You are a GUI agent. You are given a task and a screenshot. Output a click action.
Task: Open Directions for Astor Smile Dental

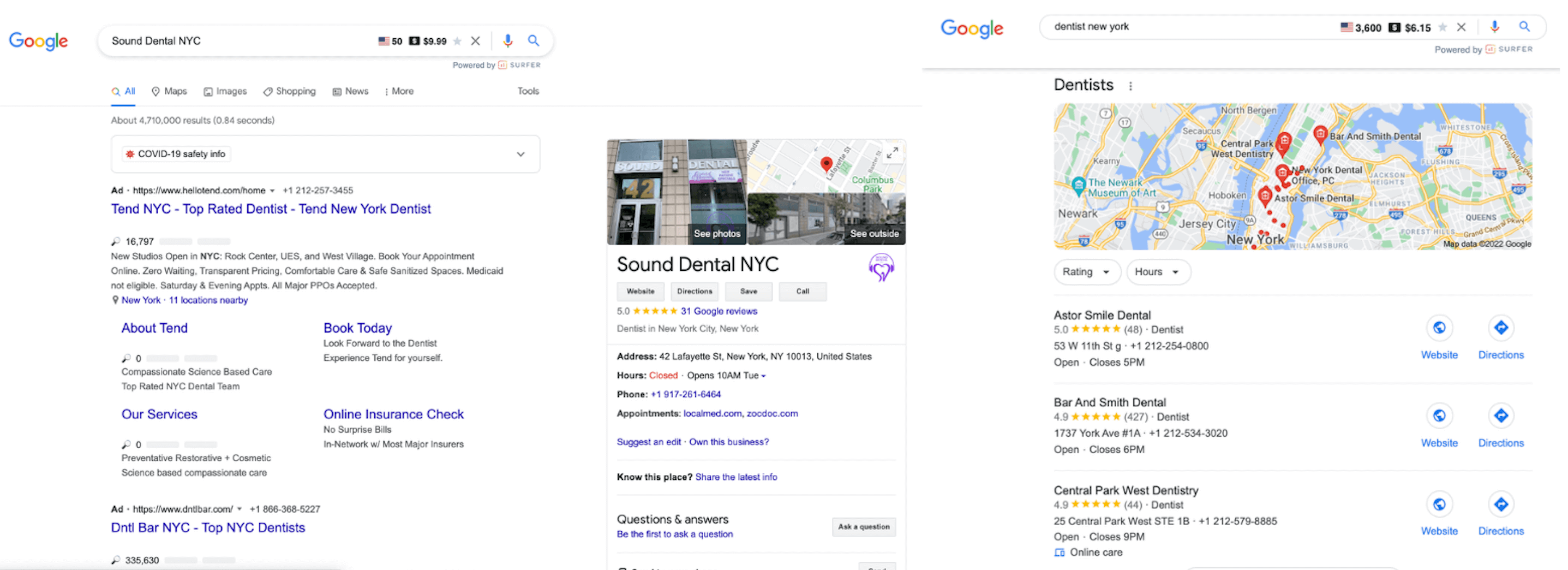tap(1501, 336)
